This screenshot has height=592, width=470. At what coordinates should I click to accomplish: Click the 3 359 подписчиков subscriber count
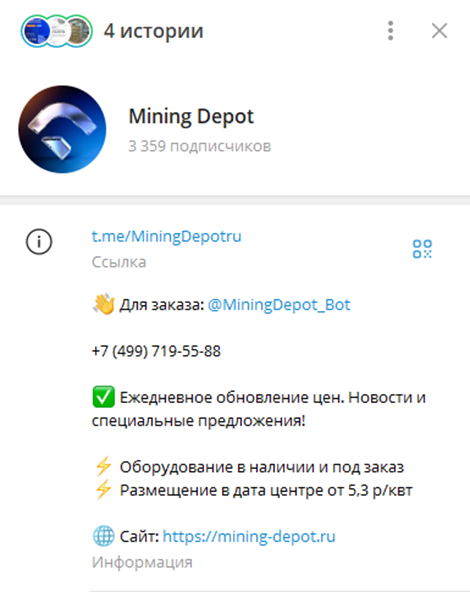pyautogui.click(x=200, y=146)
